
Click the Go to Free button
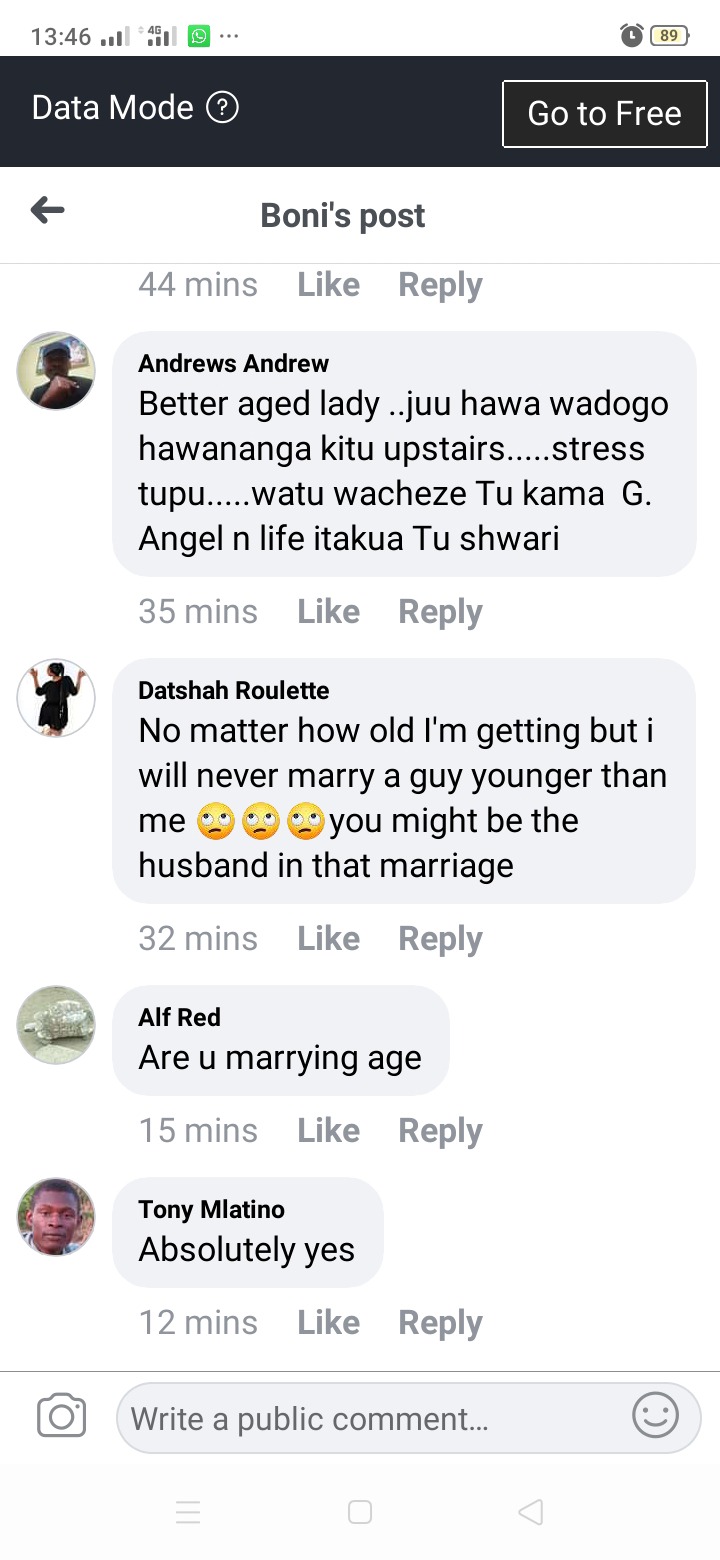click(x=605, y=113)
